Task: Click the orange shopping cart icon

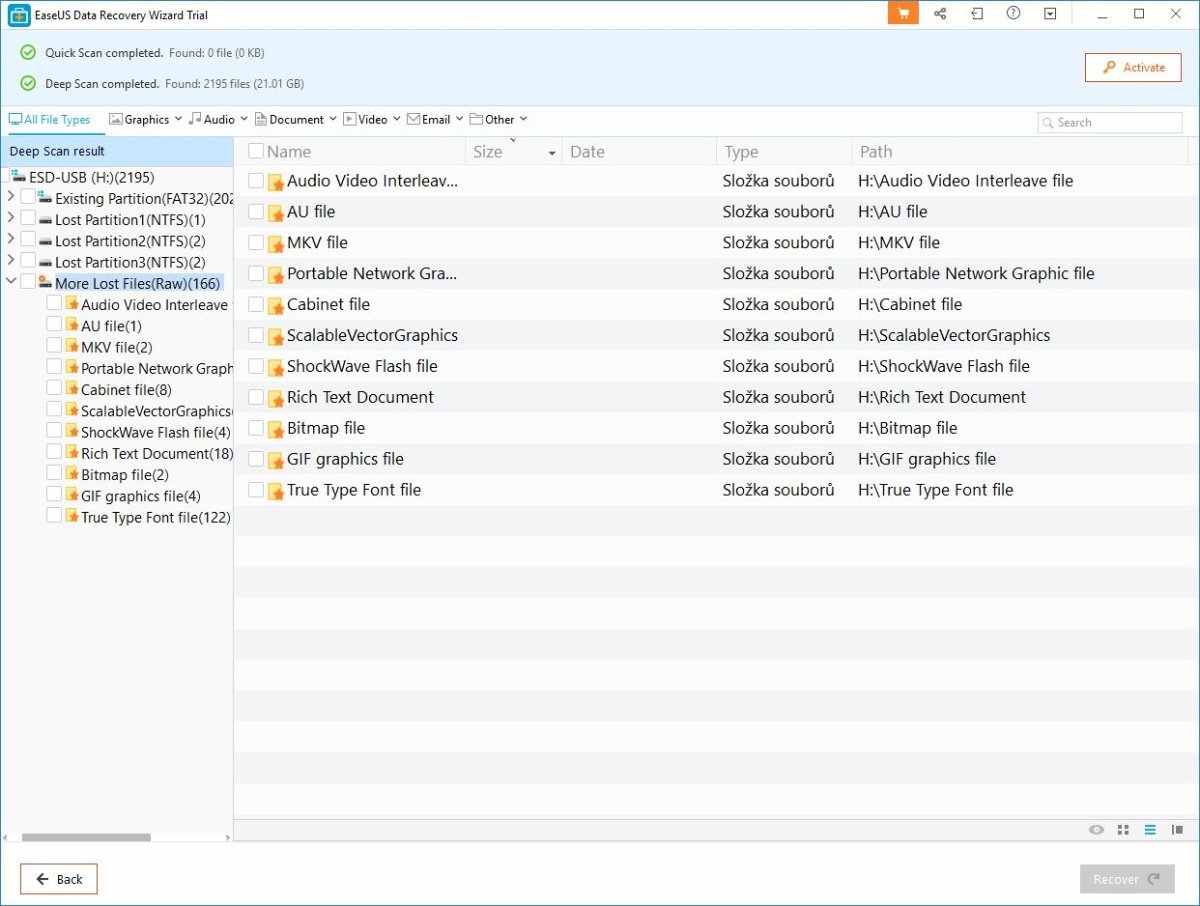Action: point(903,14)
